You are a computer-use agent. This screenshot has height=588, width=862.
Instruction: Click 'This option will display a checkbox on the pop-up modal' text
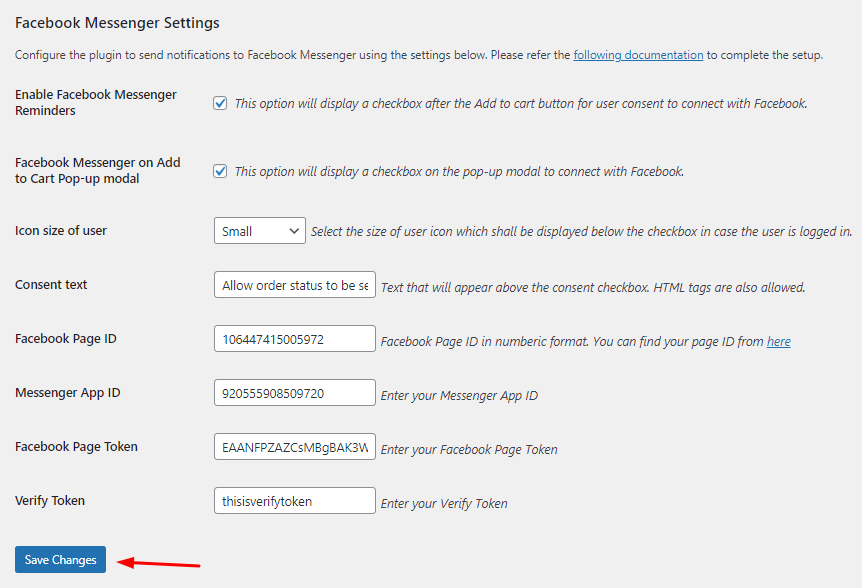click(459, 171)
